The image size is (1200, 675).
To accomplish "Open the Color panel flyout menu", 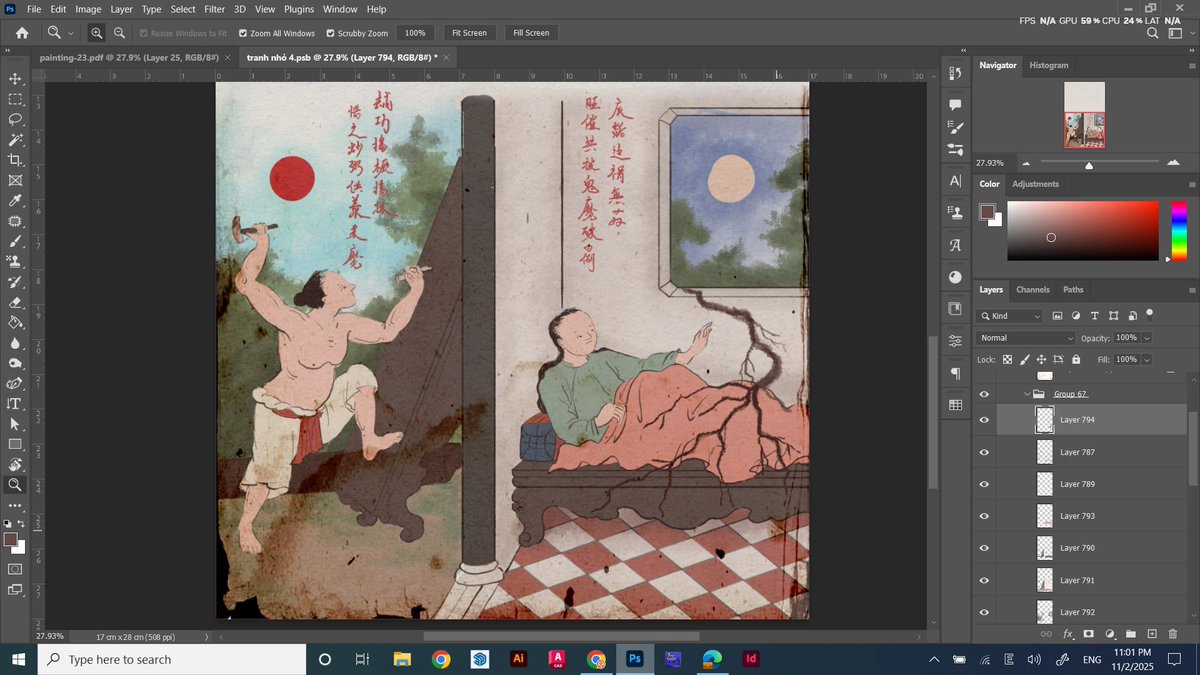I will point(1191,184).
